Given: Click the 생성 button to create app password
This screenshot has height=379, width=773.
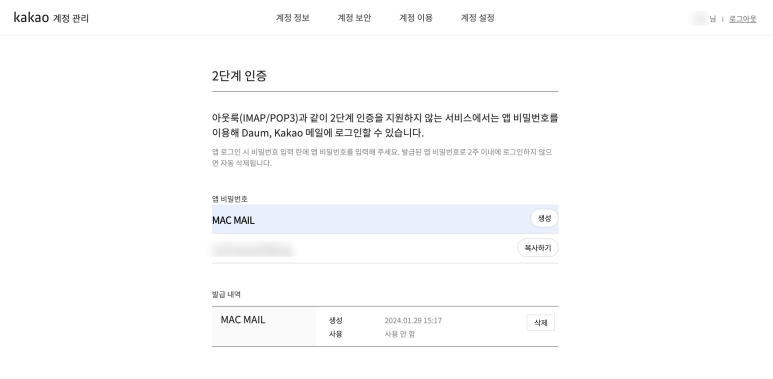Looking at the screenshot, I should (544, 218).
